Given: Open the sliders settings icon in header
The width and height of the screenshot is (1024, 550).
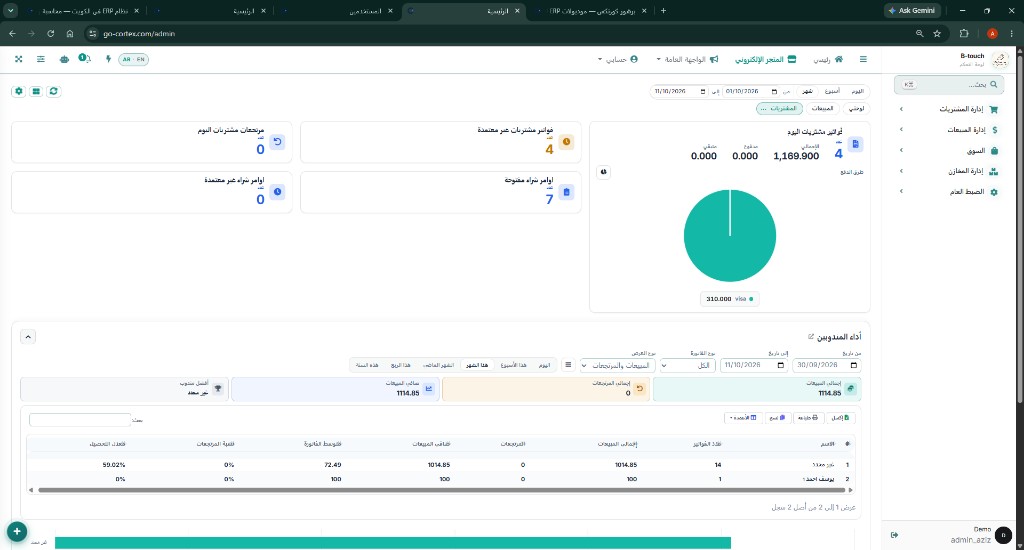Looking at the screenshot, I should (x=40, y=59).
